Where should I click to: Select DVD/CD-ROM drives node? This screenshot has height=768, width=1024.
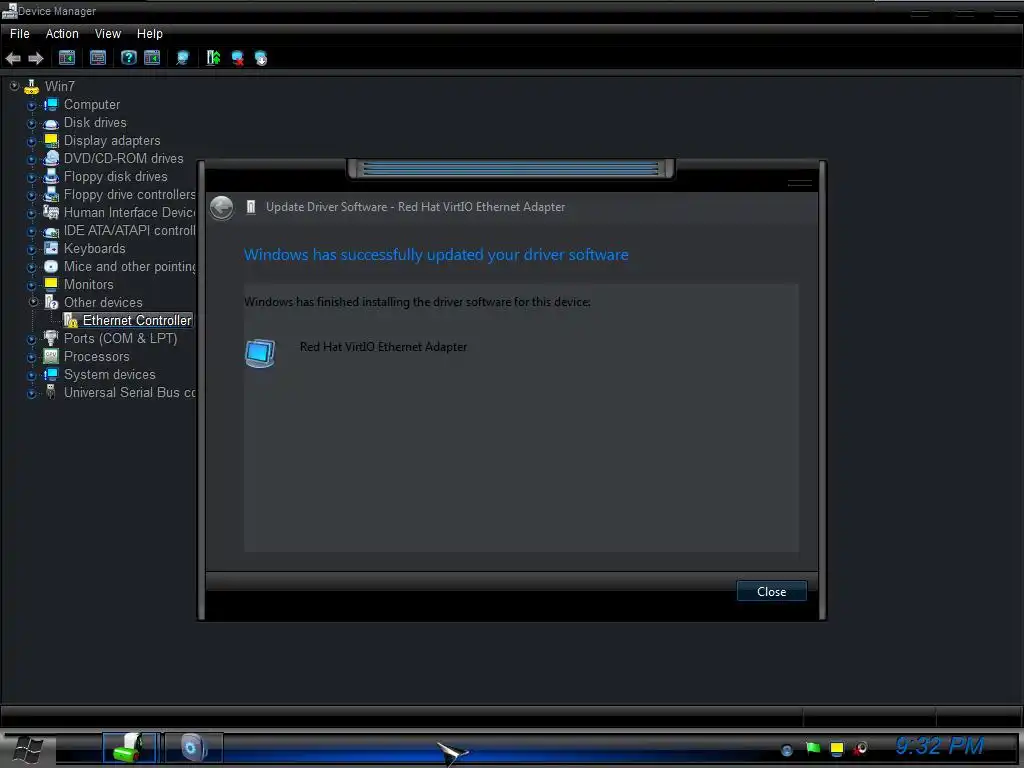pos(123,158)
